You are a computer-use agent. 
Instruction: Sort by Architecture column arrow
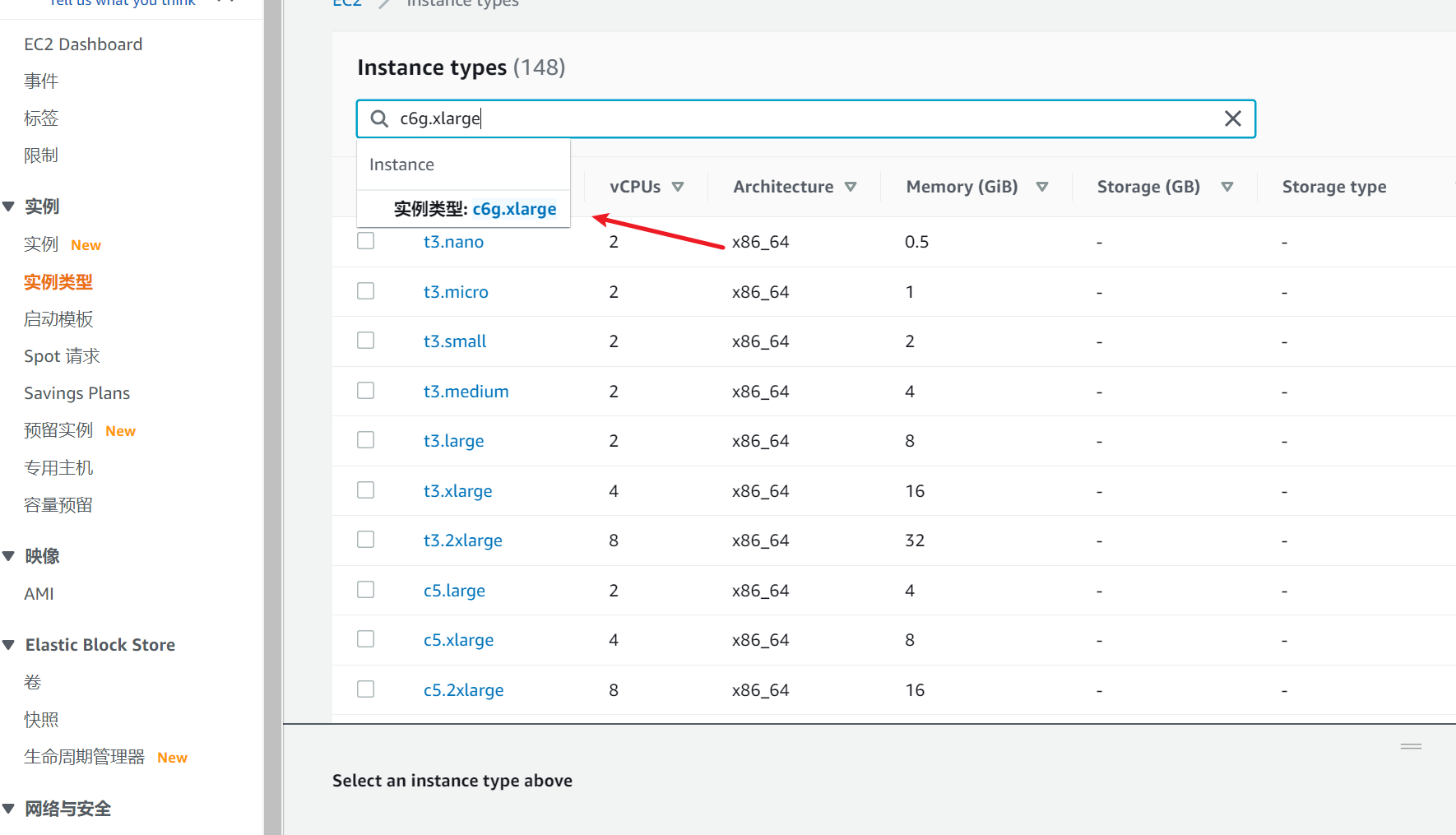(x=851, y=187)
